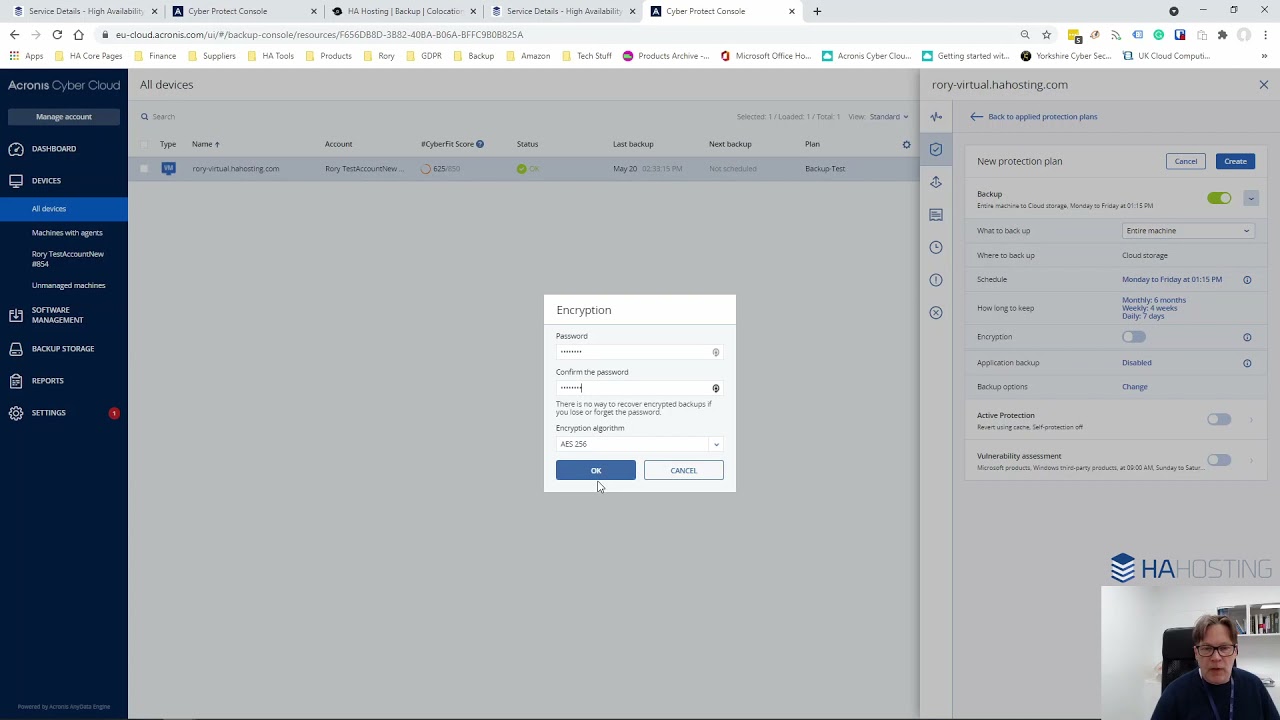The height and width of the screenshot is (720, 1280).
Task: Tick the checkbox for rory-virtual.hahosting.com row
Action: click(x=144, y=169)
